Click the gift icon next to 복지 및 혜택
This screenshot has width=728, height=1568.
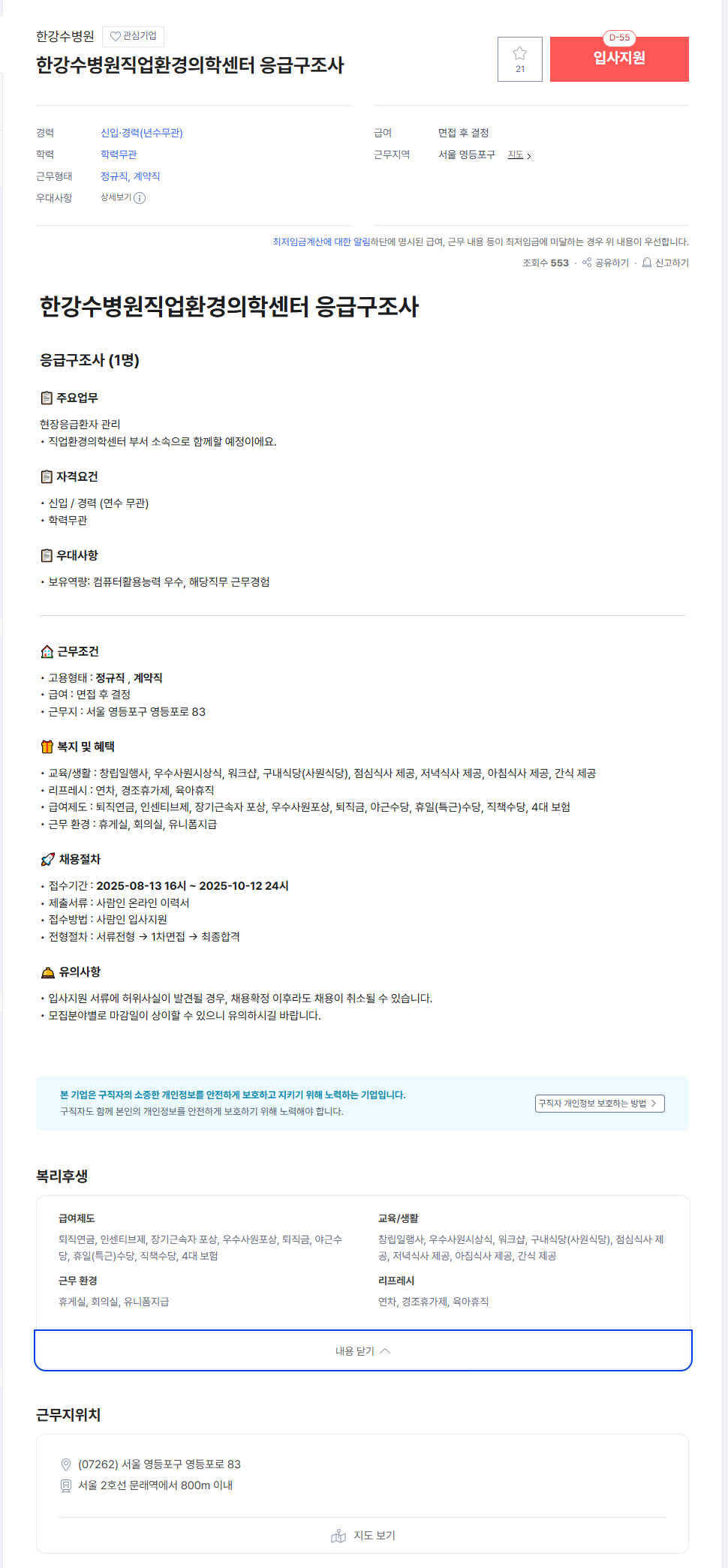click(47, 746)
